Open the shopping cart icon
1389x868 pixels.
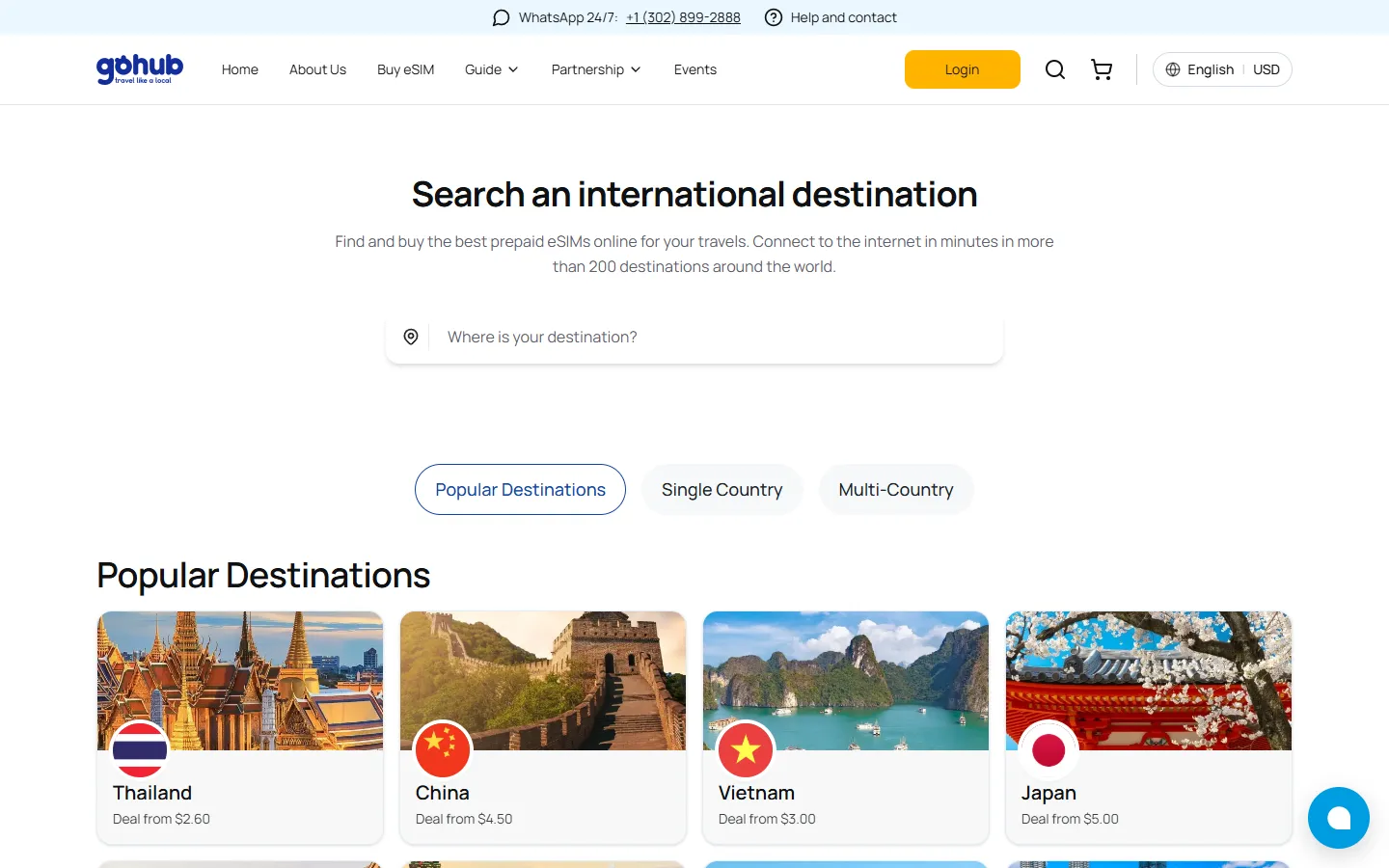pos(1102,69)
